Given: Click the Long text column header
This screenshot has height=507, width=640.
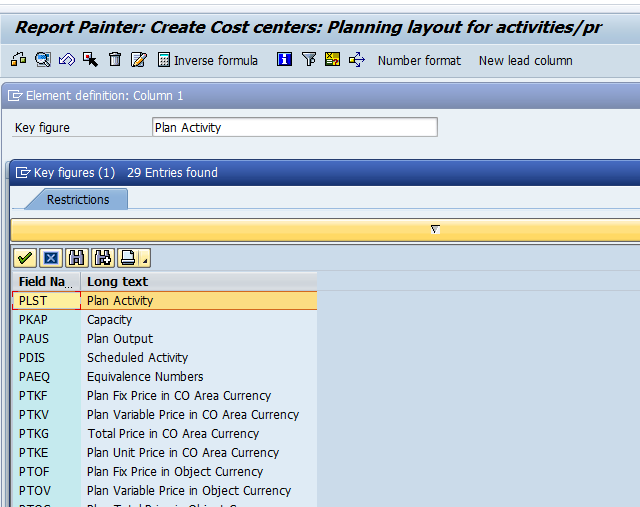Looking at the screenshot, I should point(118,281).
